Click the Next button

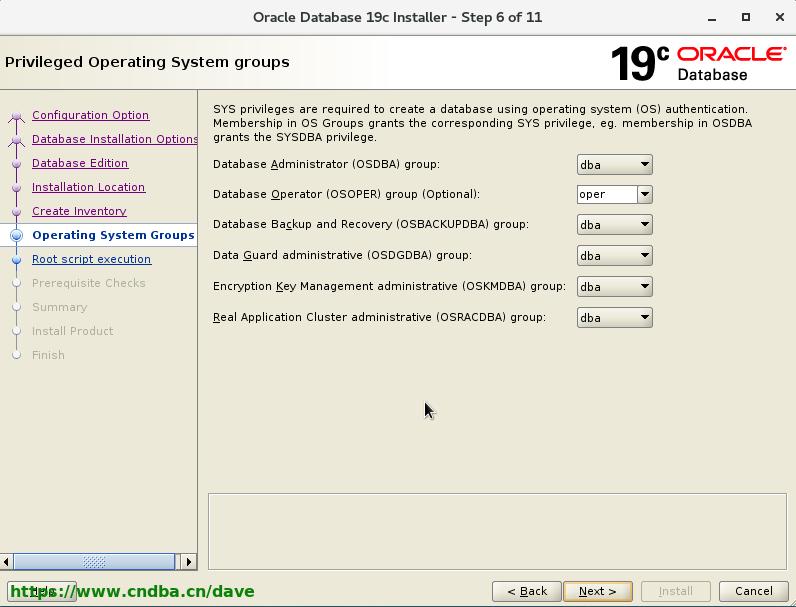[598, 591]
